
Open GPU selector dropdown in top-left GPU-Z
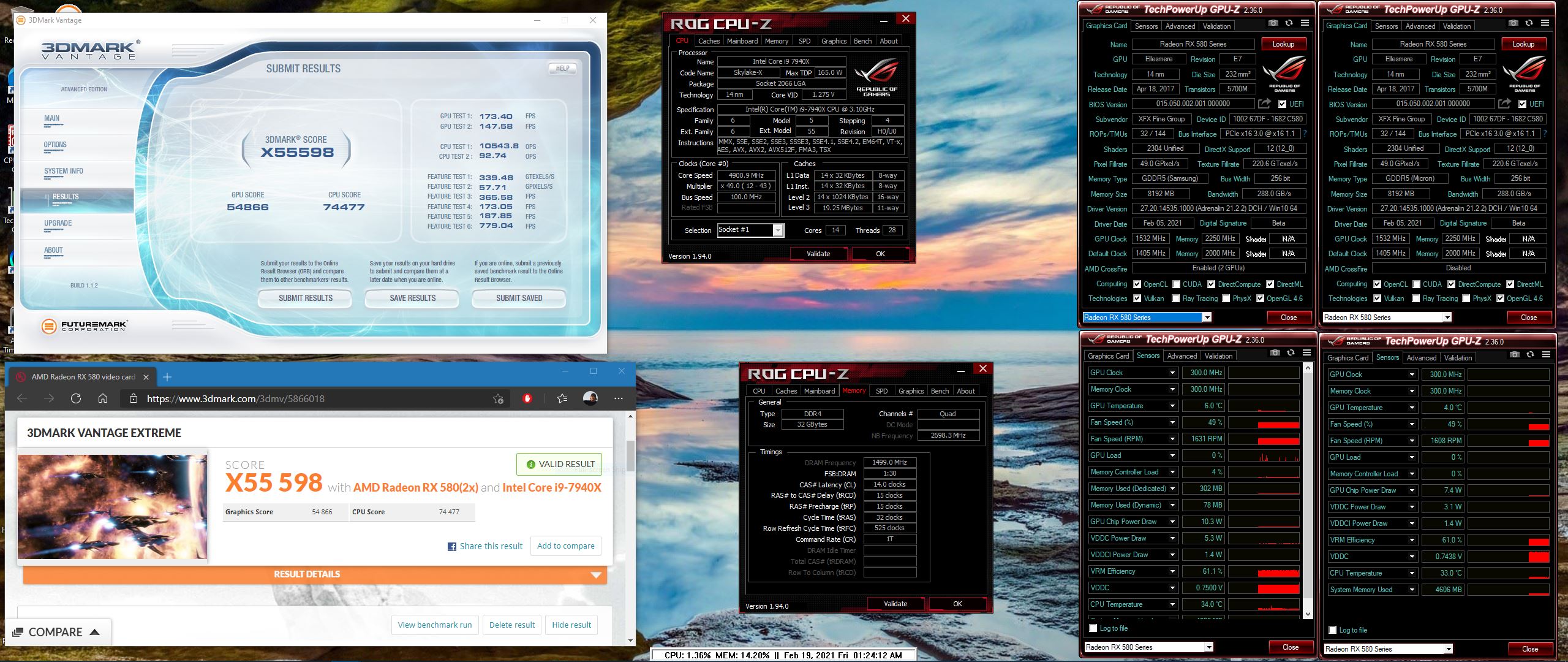pyautogui.click(x=1207, y=318)
